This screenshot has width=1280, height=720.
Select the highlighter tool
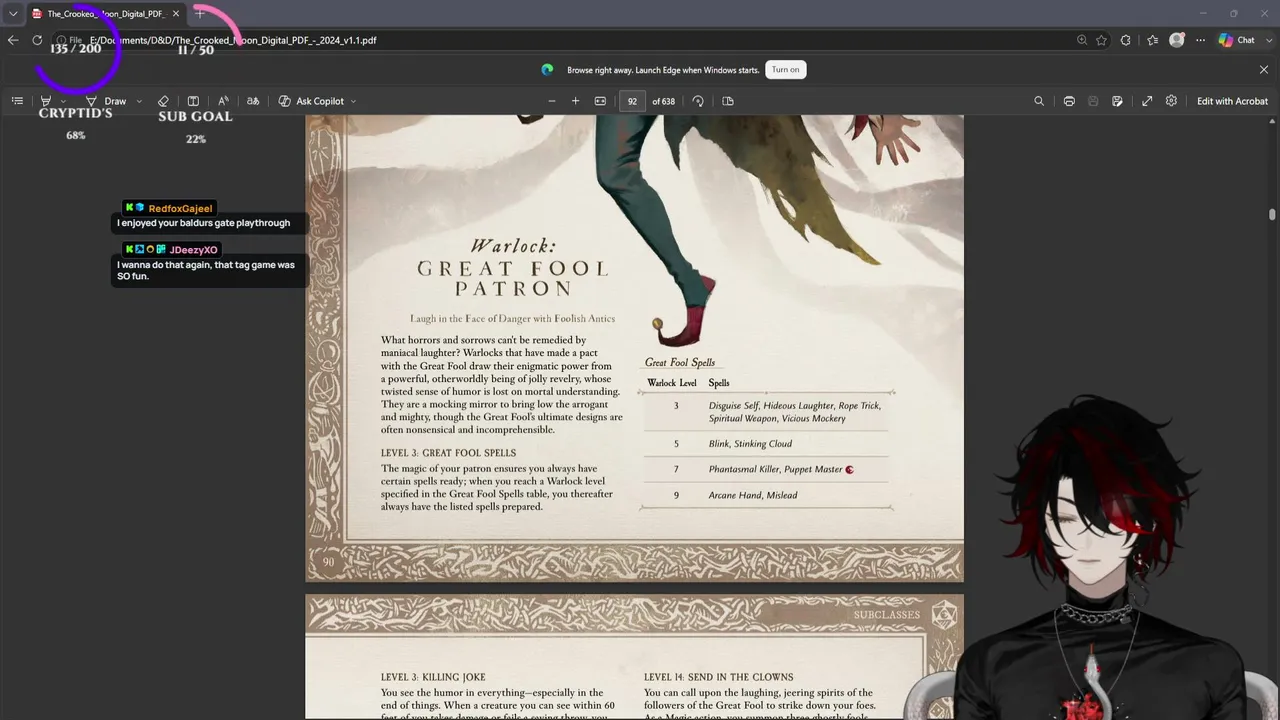(45, 101)
